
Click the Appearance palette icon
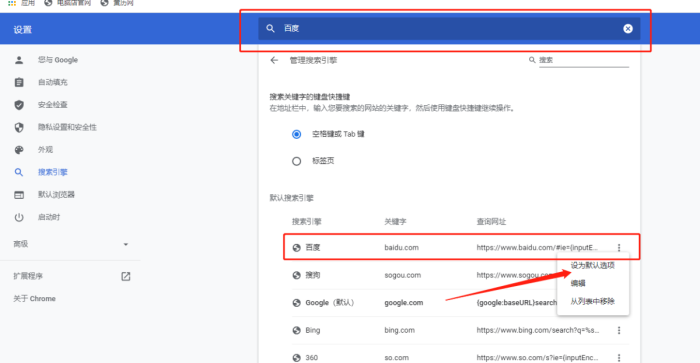point(19,150)
